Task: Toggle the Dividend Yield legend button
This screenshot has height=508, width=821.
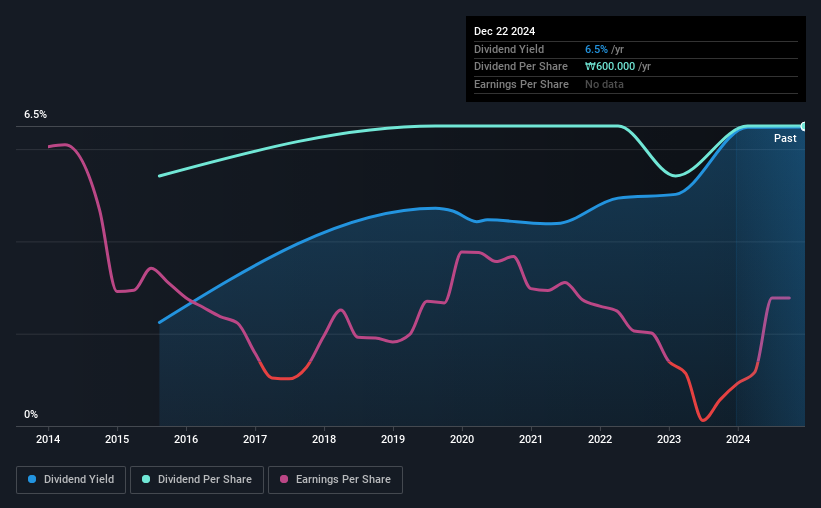Action: pyautogui.click(x=71, y=480)
